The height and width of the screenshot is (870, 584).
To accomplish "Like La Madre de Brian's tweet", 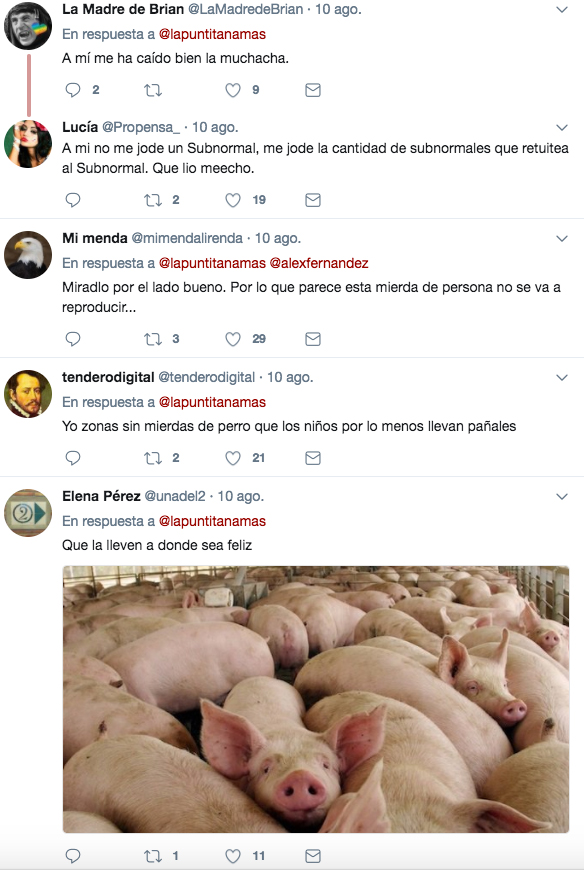I will pyautogui.click(x=233, y=90).
